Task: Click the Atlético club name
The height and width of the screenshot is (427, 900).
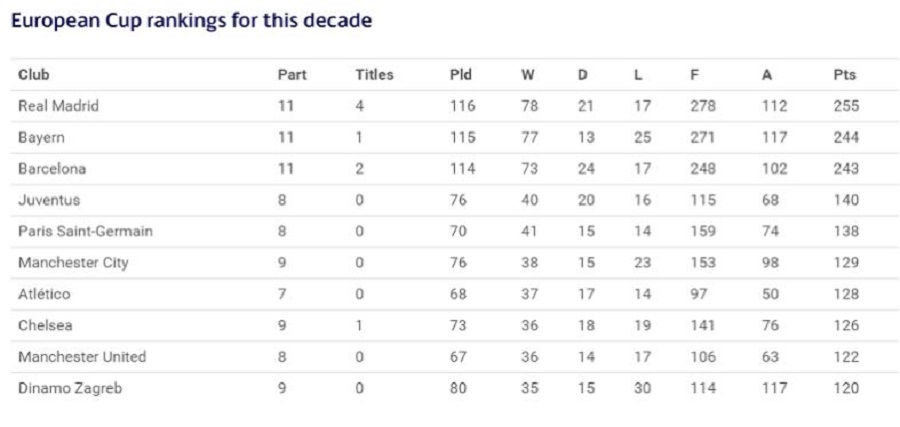Action: (44, 294)
